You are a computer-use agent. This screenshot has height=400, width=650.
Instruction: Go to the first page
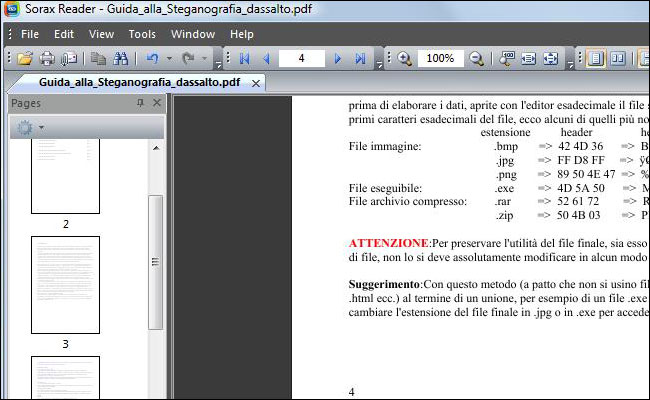tap(244, 59)
